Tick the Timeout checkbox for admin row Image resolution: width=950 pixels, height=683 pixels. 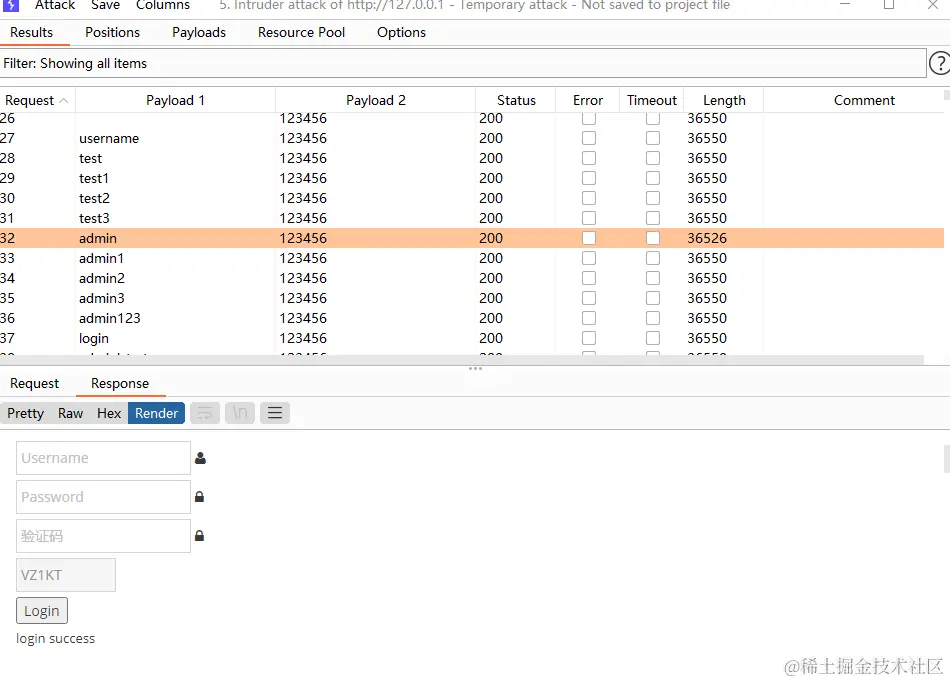(x=653, y=238)
